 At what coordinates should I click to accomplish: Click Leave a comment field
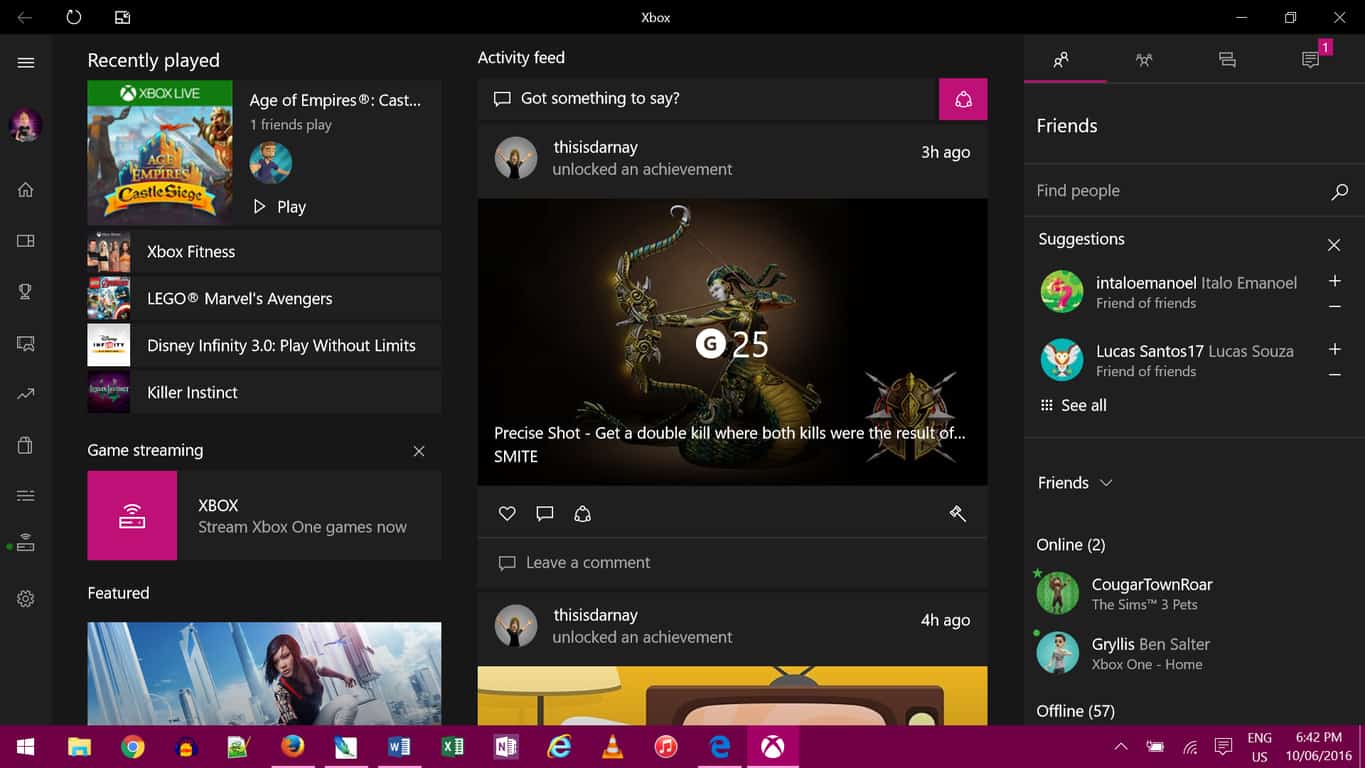click(x=732, y=563)
